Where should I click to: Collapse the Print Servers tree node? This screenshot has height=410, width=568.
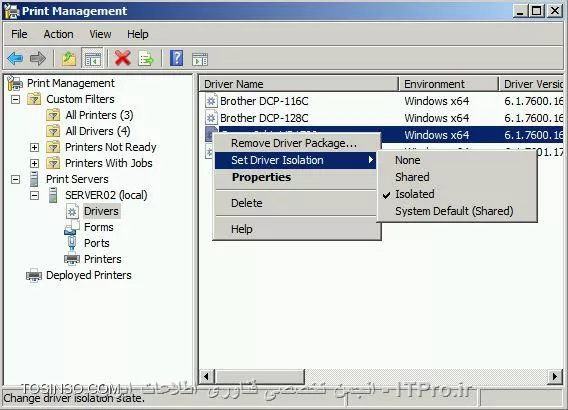[15, 179]
